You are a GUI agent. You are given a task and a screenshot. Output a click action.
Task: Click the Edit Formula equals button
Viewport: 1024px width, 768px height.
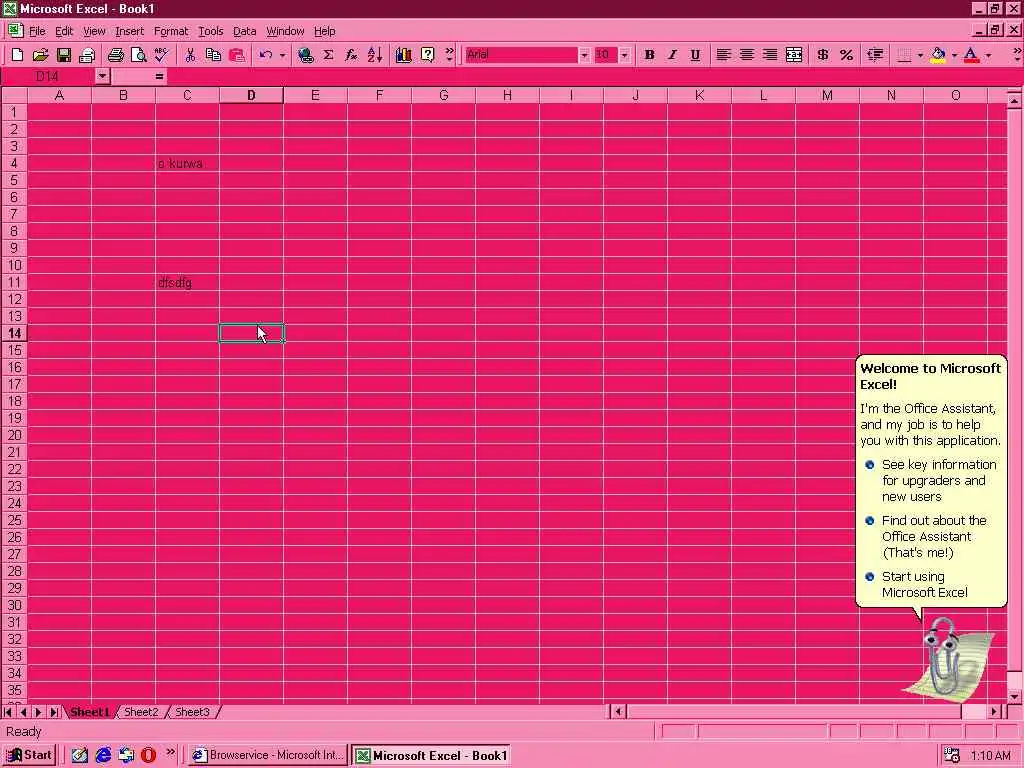click(x=159, y=76)
